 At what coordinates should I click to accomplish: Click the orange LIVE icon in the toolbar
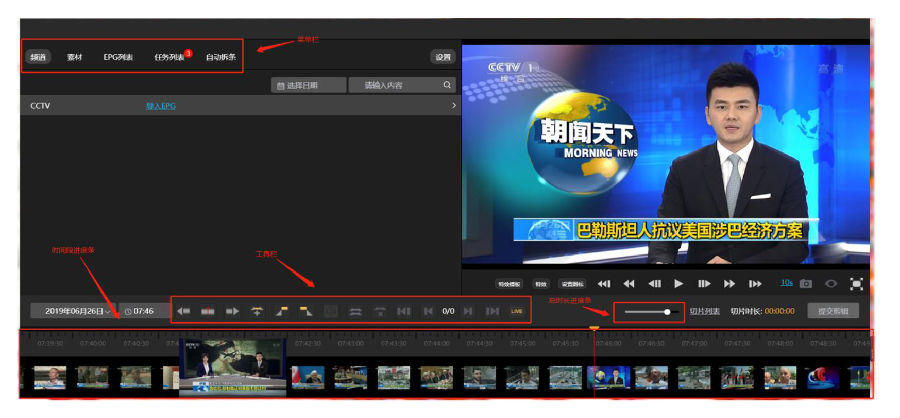click(x=517, y=311)
